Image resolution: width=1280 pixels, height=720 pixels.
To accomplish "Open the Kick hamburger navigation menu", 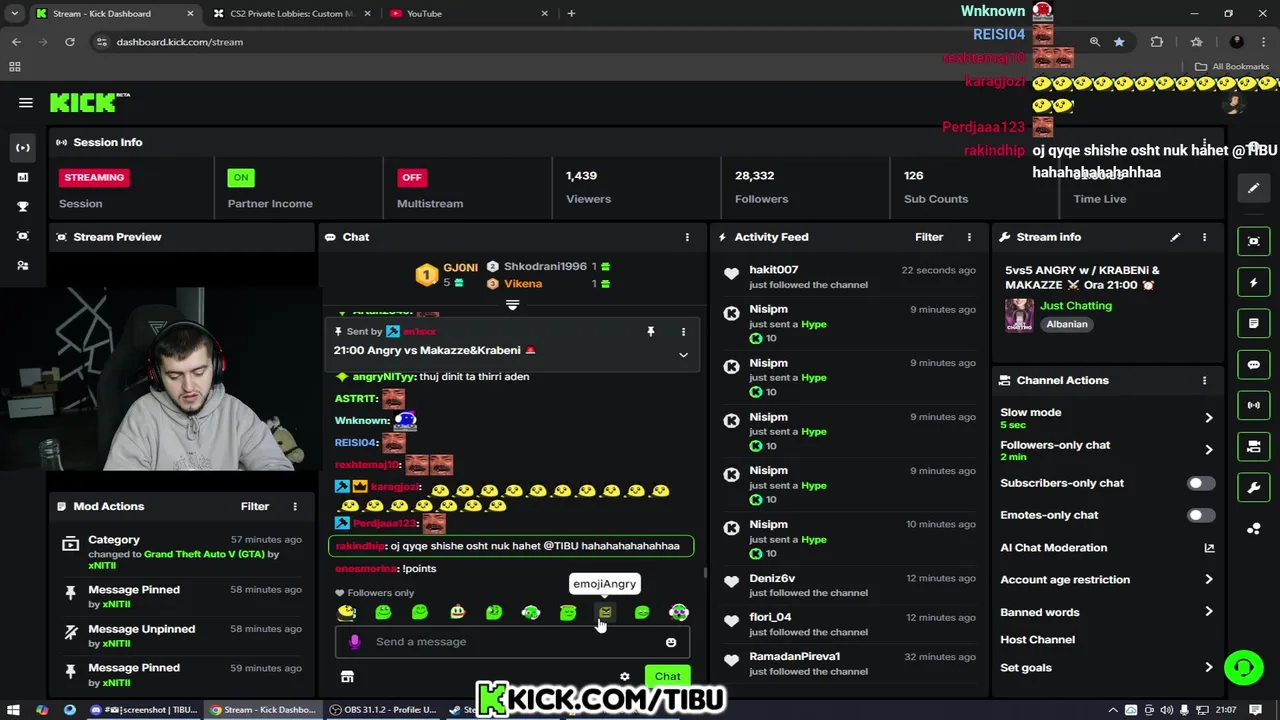I will (26, 102).
